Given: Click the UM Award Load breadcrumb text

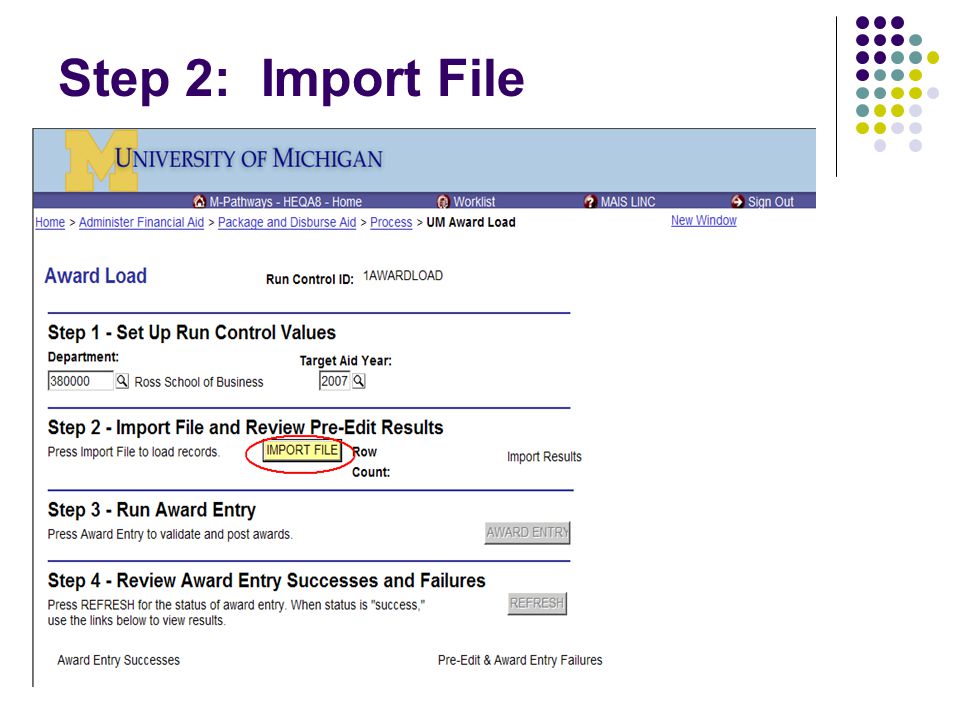Looking at the screenshot, I should 471,222.
